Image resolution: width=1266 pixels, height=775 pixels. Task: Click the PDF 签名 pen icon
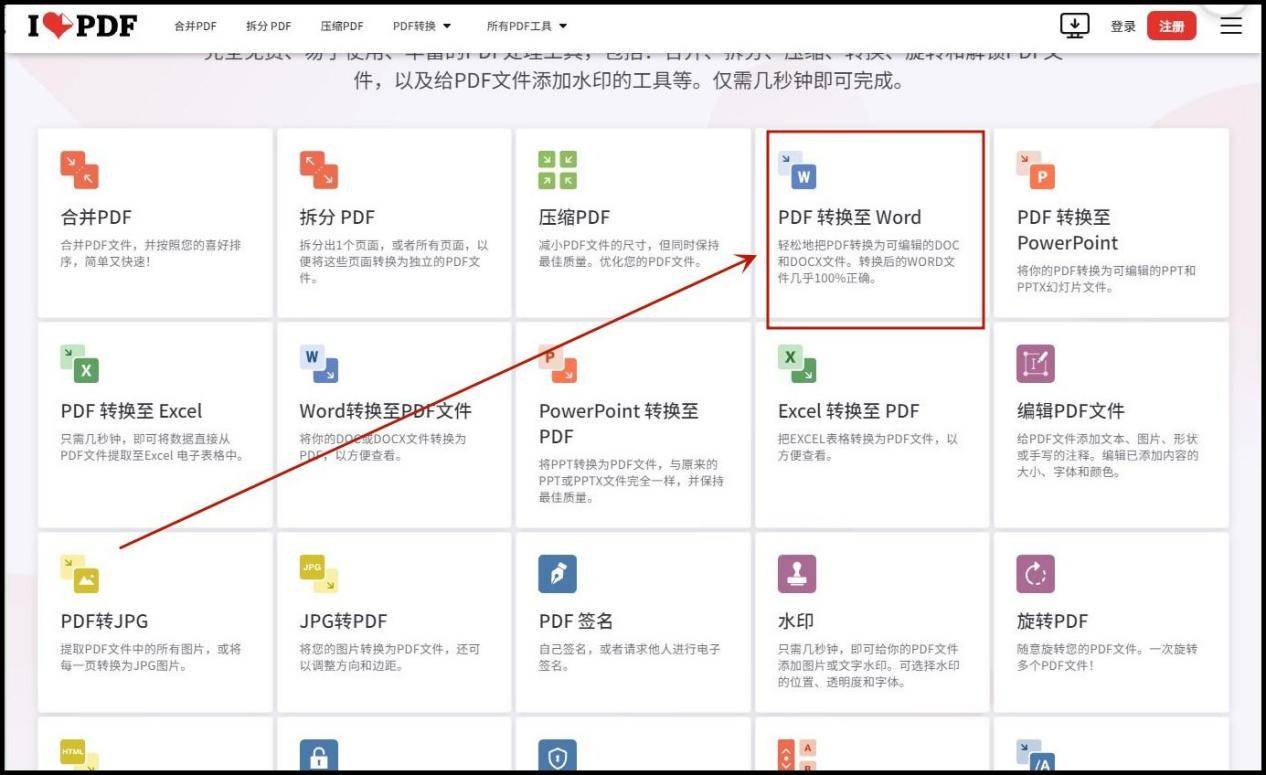pos(558,573)
